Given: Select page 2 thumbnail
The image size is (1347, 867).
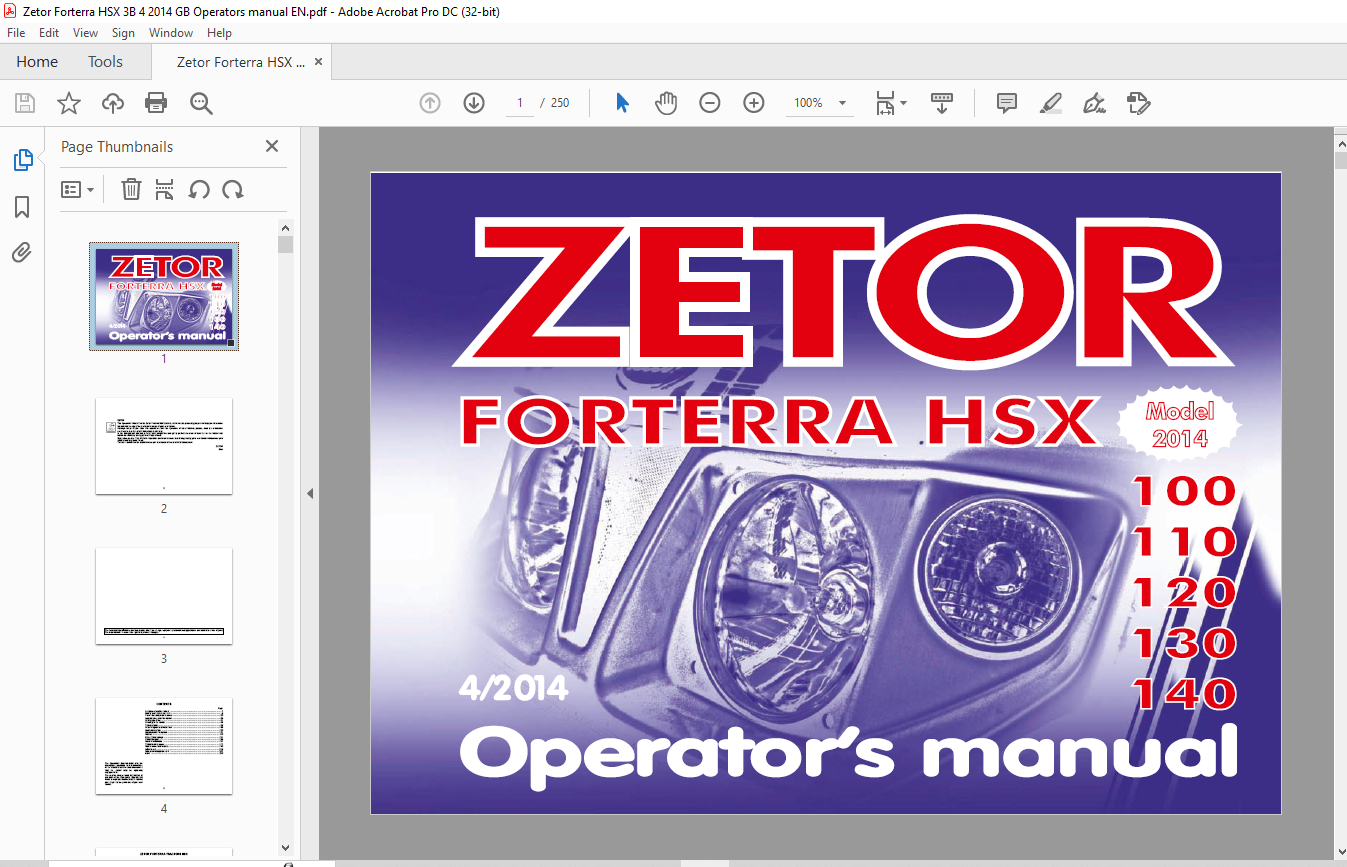Looking at the screenshot, I should coord(164,446).
